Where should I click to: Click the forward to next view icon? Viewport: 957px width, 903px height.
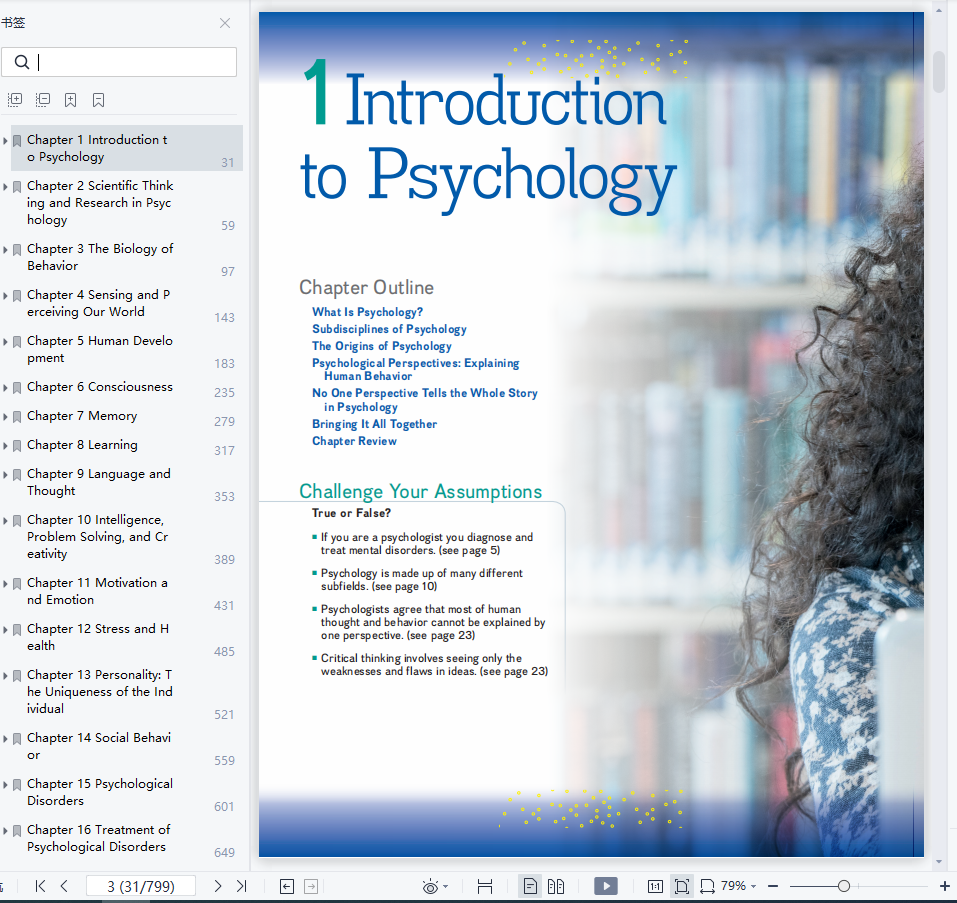point(311,887)
